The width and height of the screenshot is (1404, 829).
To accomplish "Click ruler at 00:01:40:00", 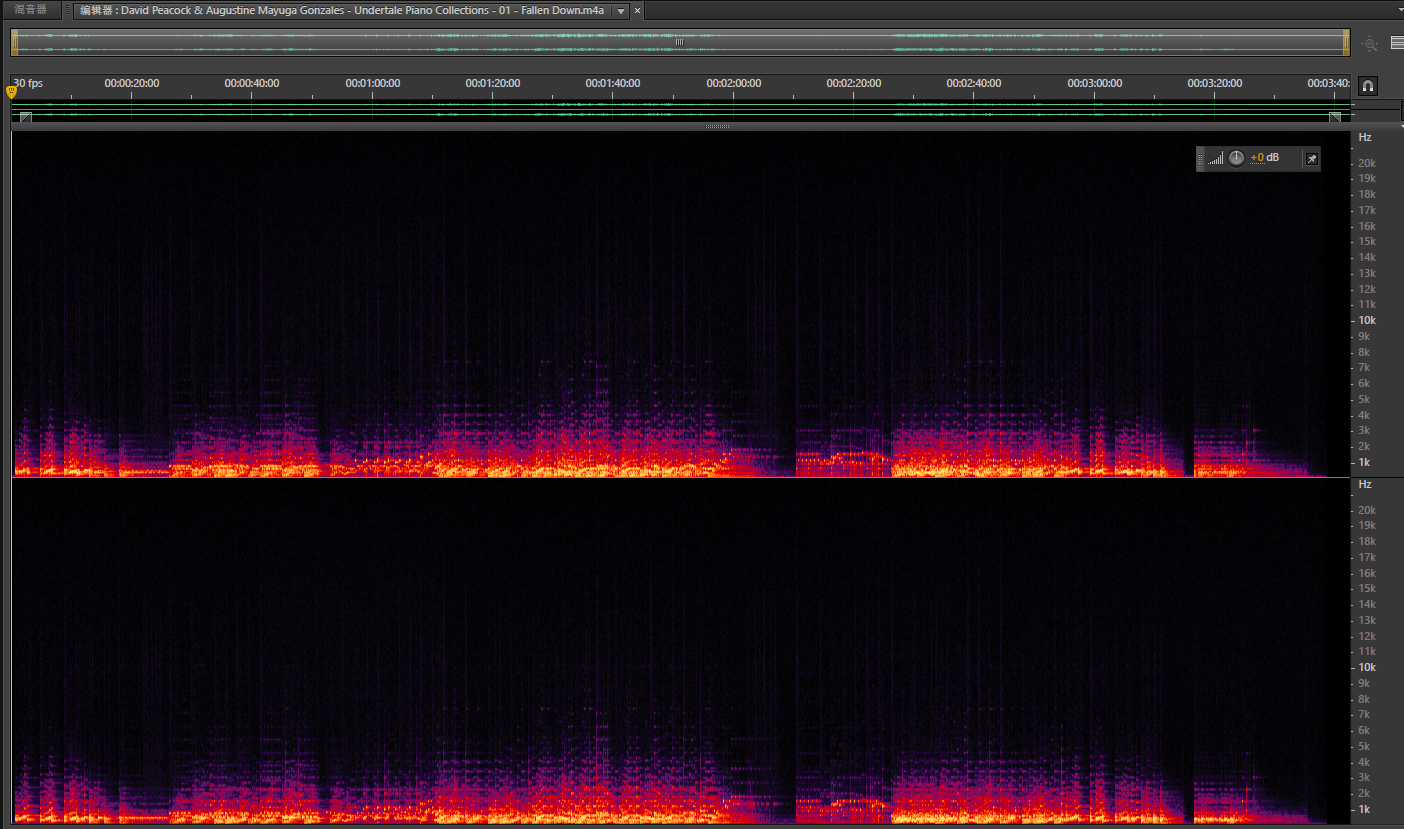I will tap(613, 83).
